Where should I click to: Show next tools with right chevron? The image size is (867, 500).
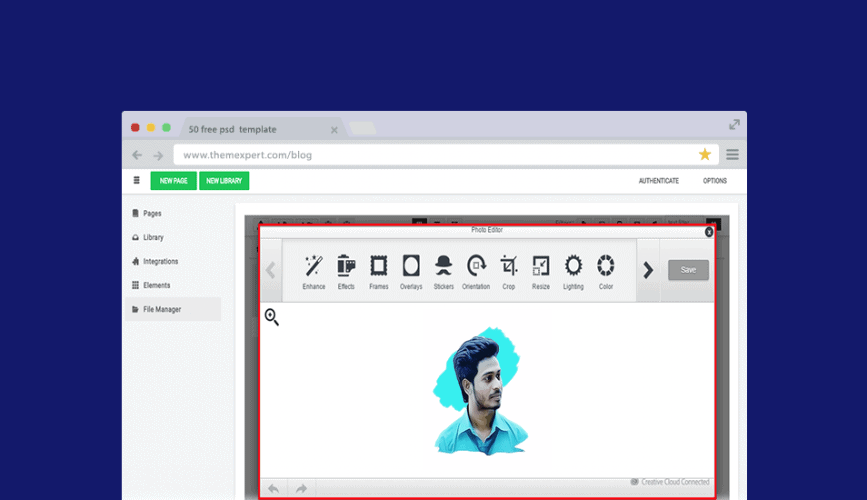point(648,270)
